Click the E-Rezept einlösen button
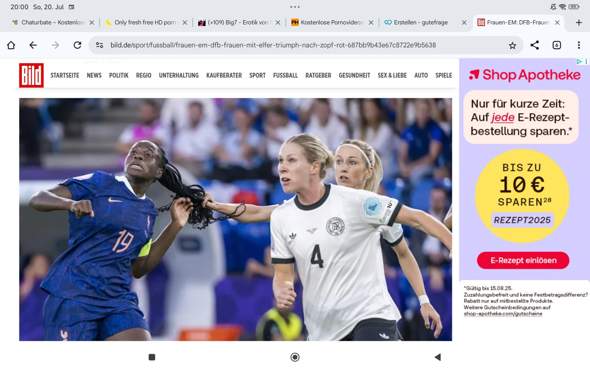Screen dimensions: 590x368 pos(523,260)
